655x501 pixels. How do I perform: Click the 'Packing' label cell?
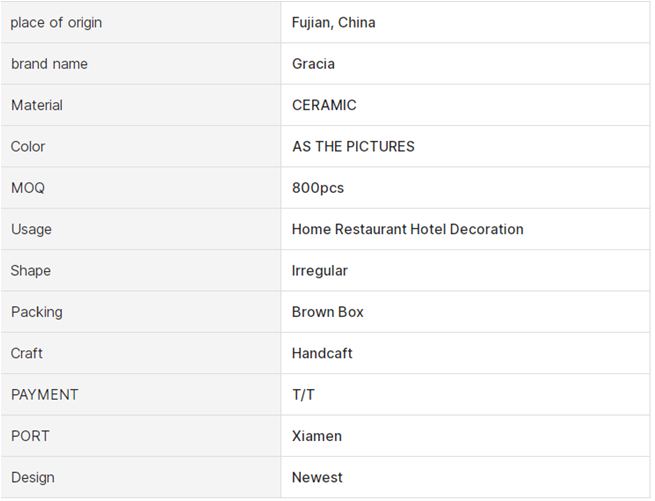(37, 312)
